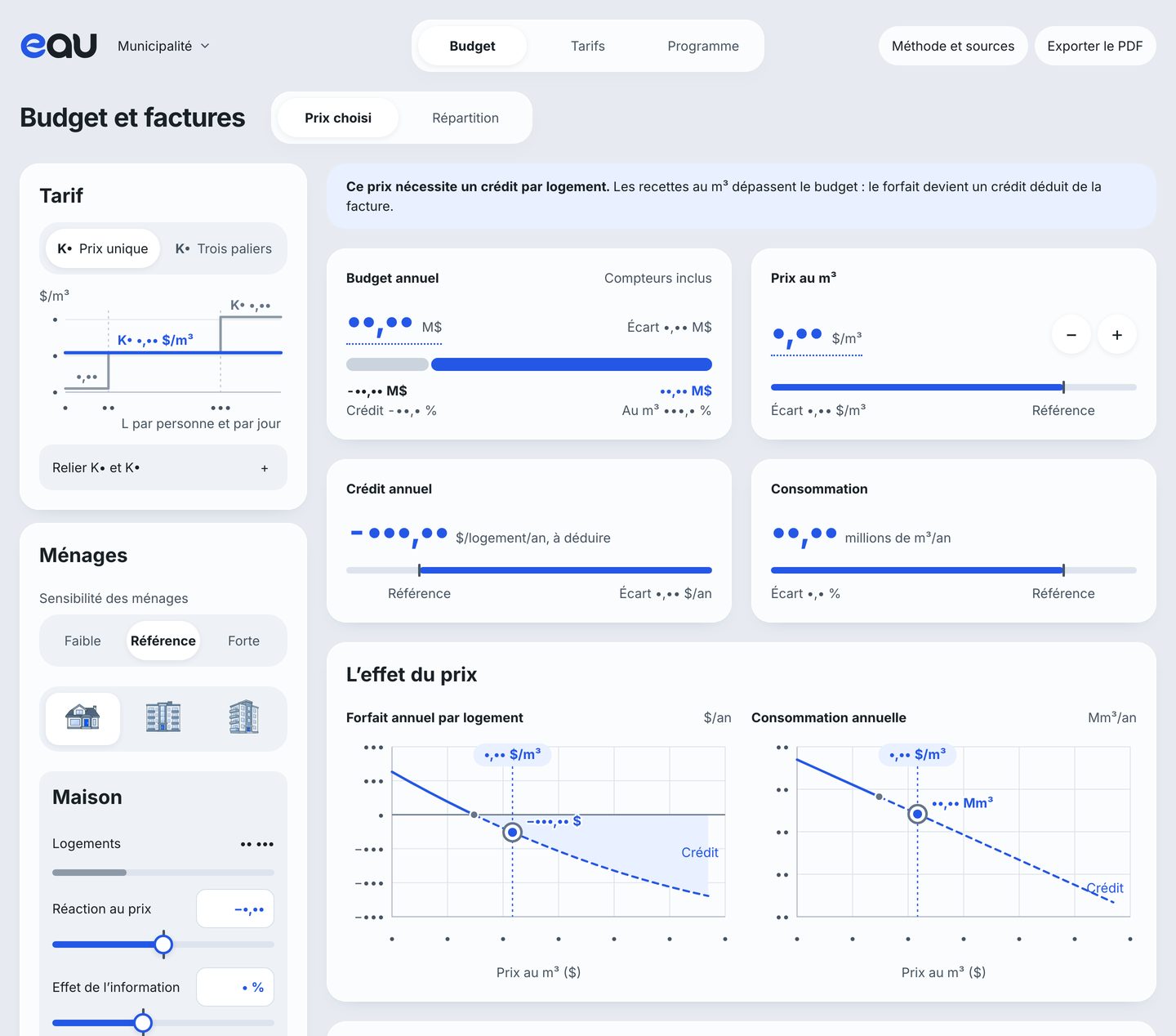This screenshot has width=1176, height=1036.
Task: Click Exporter le PDF button
Action: 1095,46
